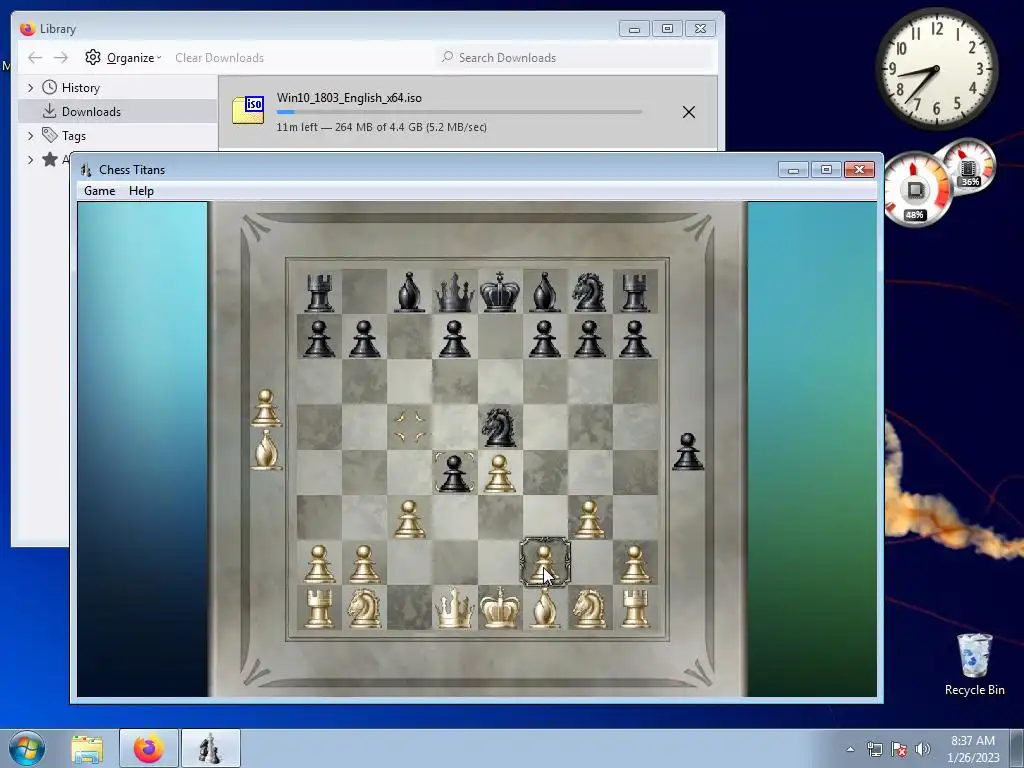Click the black pawn beside the white center pawn
The image size is (1024, 768).
pos(455,473)
